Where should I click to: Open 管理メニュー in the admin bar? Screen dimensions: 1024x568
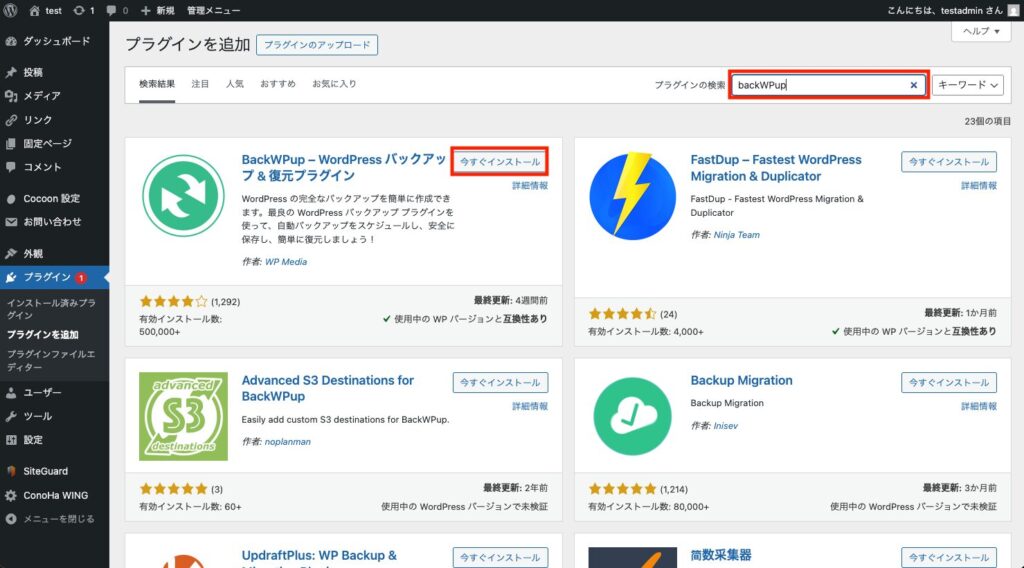click(214, 10)
